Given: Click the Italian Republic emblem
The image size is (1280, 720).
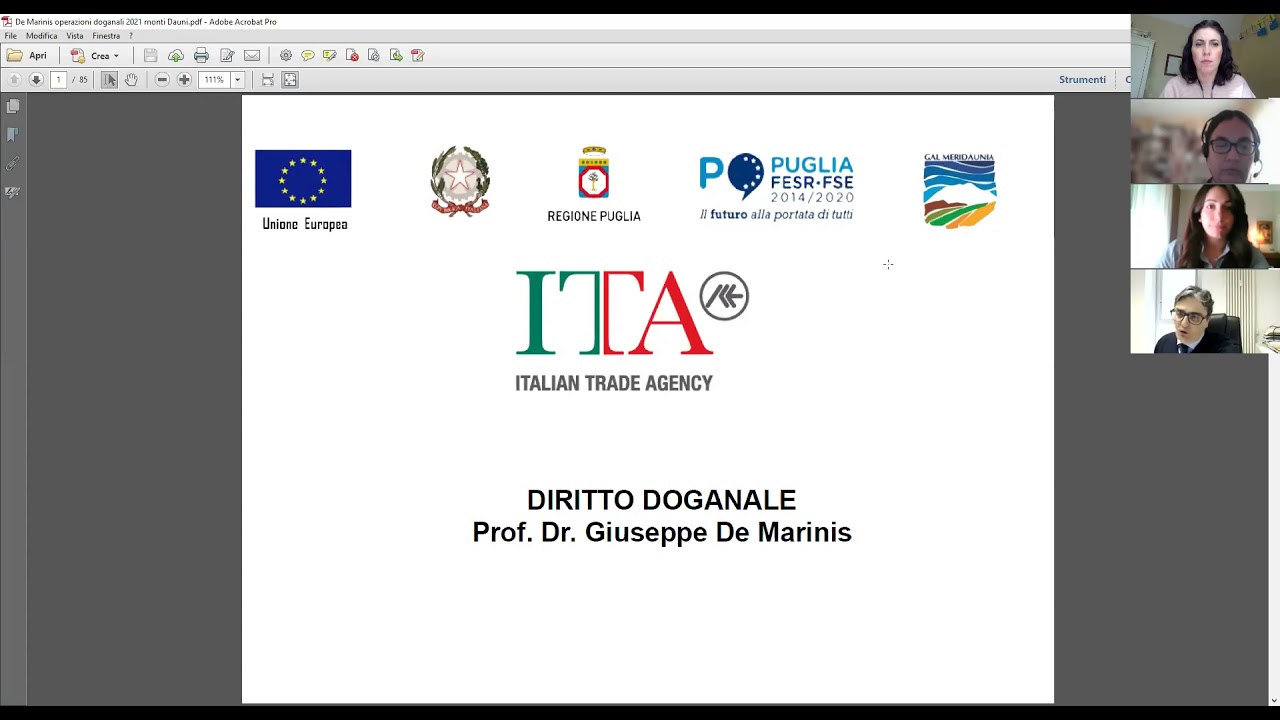Looking at the screenshot, I should 460,181.
